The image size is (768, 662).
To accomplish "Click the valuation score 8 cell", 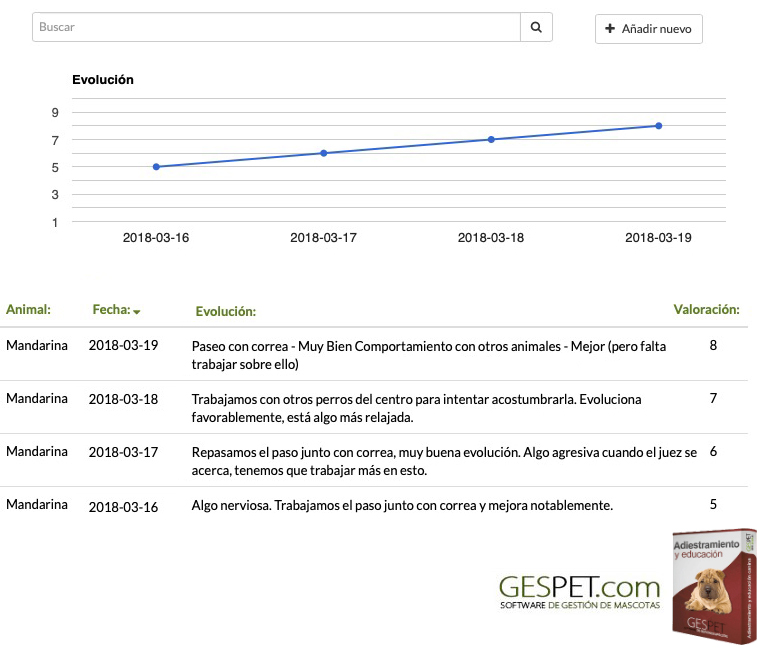I will [713, 346].
